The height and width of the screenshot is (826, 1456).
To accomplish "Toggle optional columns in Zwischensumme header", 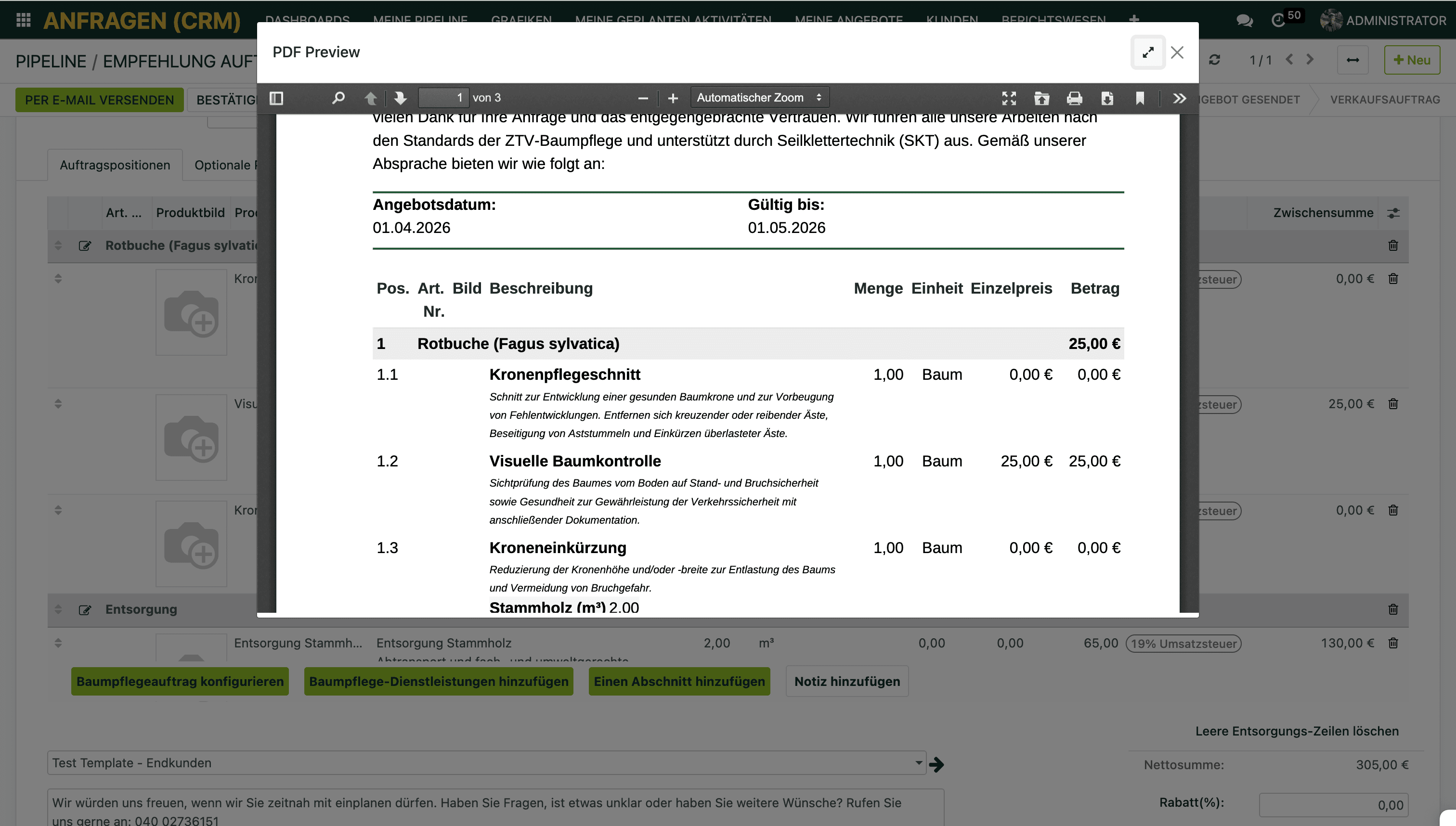I will (x=1393, y=213).
